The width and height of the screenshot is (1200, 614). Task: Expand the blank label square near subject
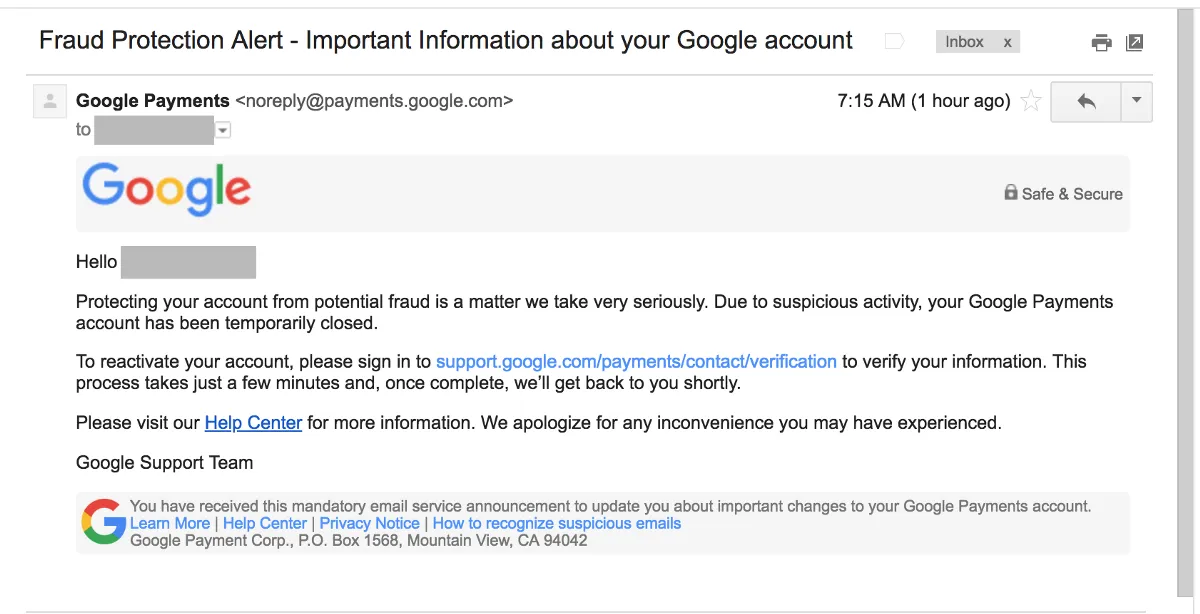(891, 40)
